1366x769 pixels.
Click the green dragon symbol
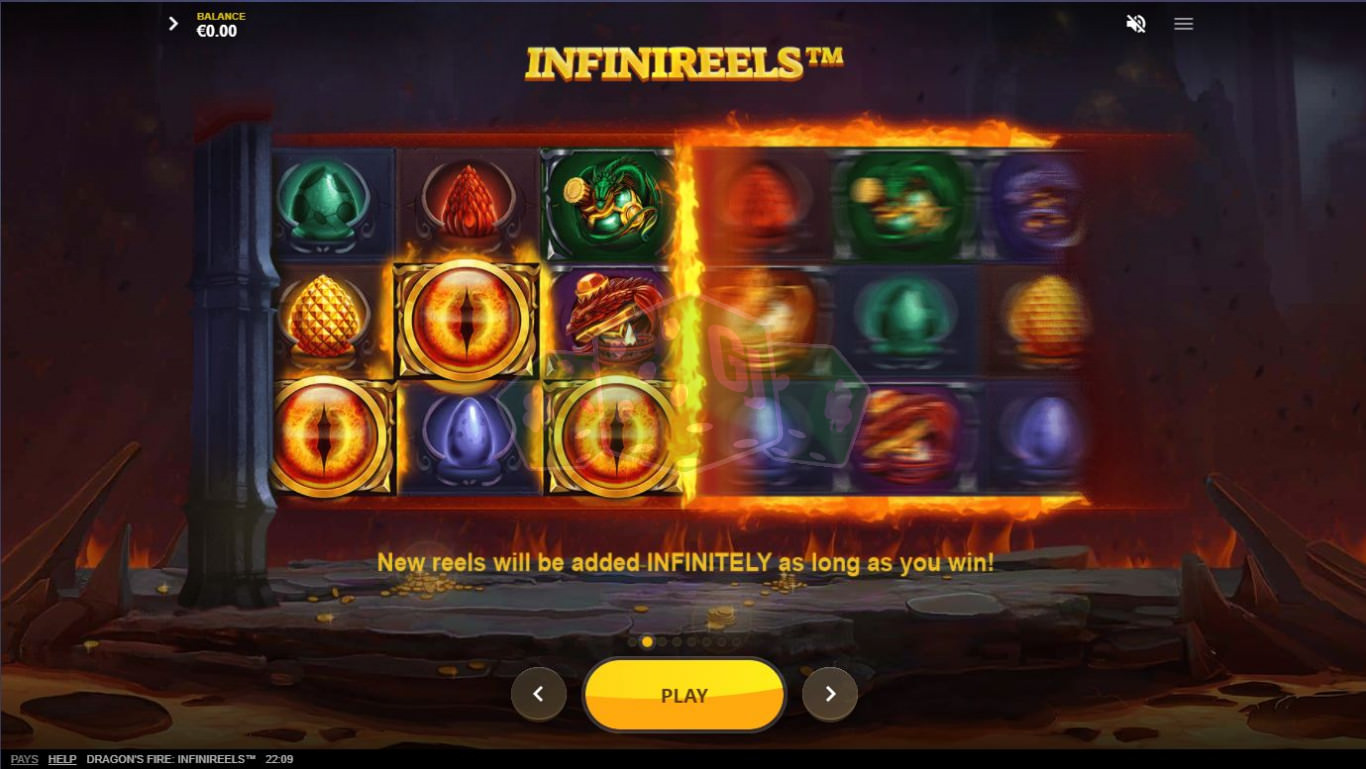pos(609,204)
